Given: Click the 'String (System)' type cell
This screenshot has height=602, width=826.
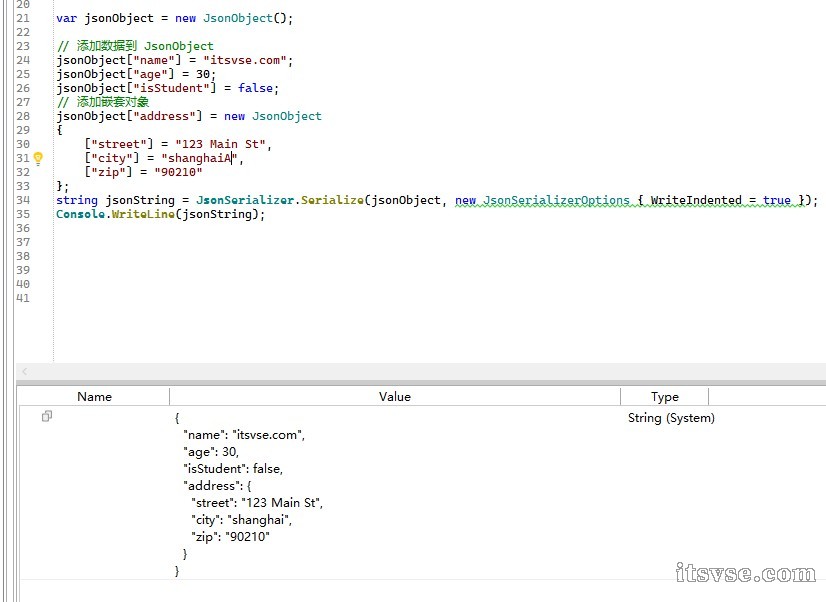Looking at the screenshot, I should click(671, 418).
